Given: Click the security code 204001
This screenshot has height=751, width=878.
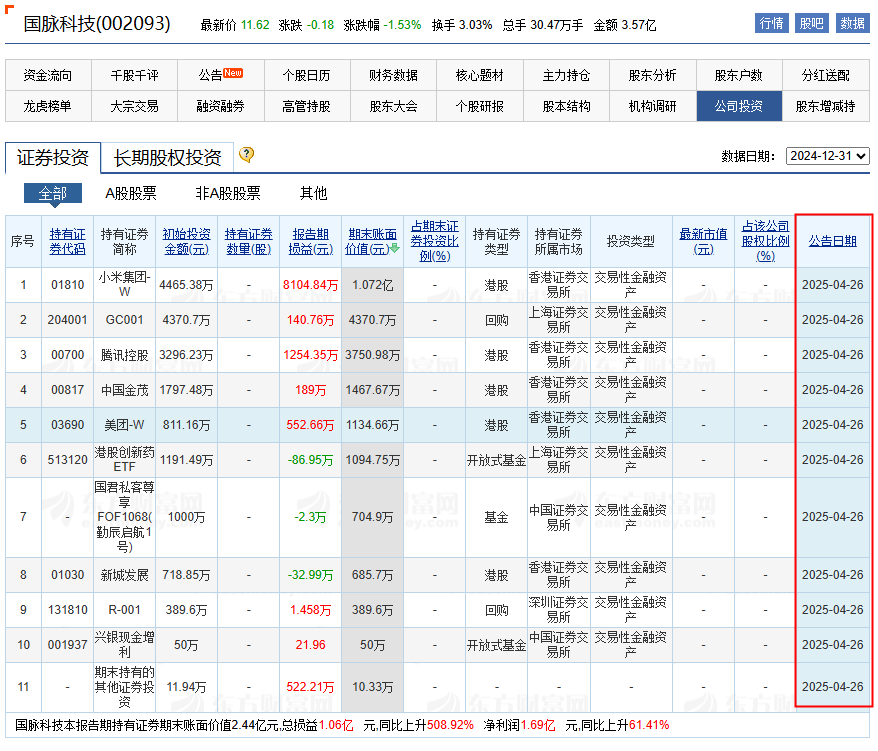Looking at the screenshot, I should pos(67,320).
